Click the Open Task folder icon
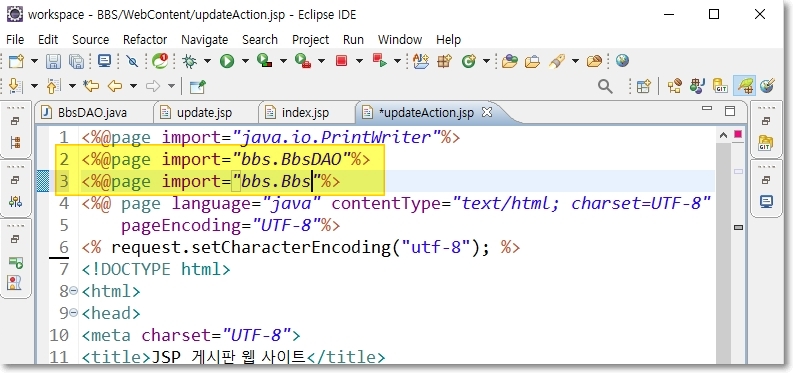 click(x=533, y=62)
